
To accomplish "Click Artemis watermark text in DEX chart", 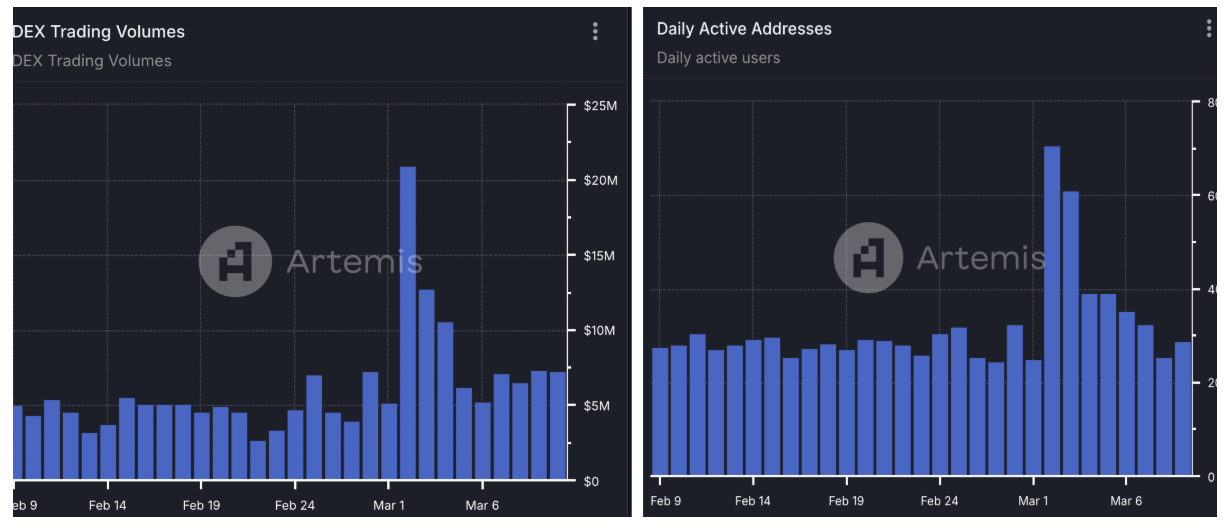I will pyautogui.click(x=354, y=262).
